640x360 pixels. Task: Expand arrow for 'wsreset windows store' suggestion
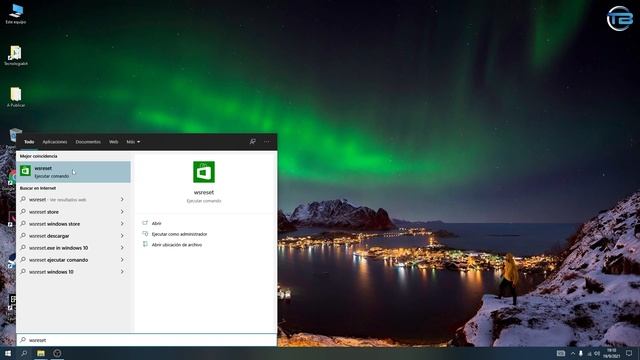122,224
